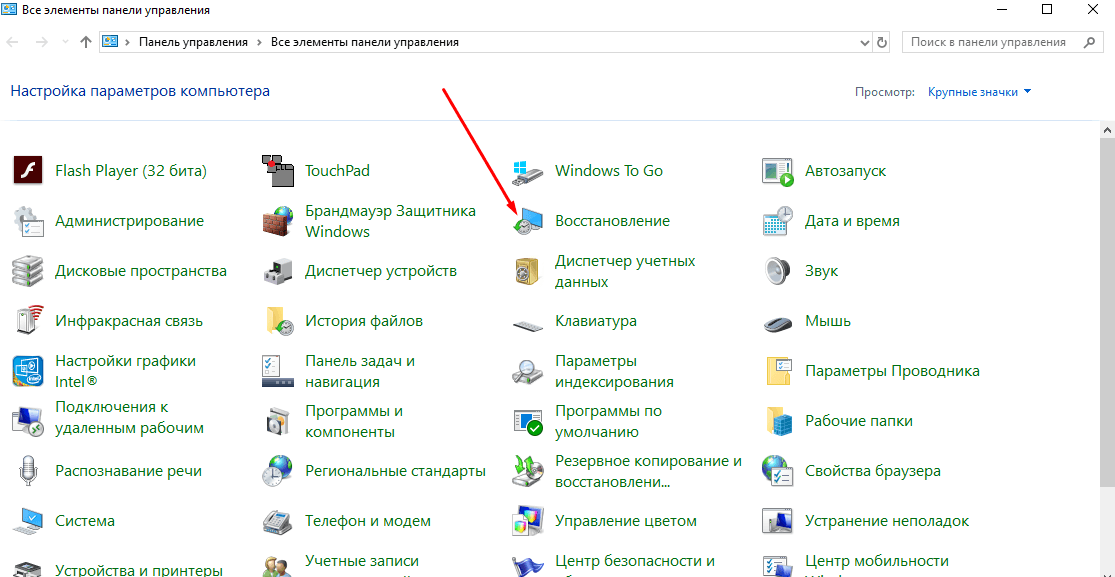
Task: Click the Брандмауэр Защитника Windows icon
Action: (x=278, y=221)
